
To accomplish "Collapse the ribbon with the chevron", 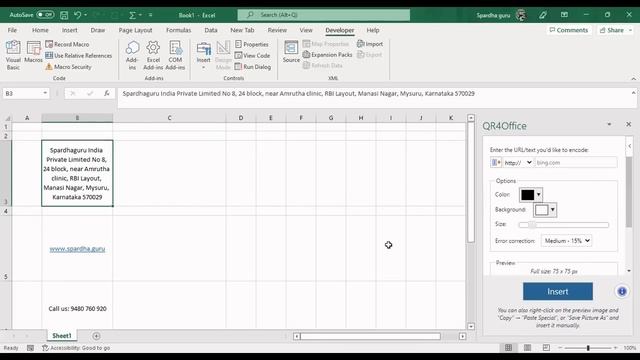I will pos(633,79).
